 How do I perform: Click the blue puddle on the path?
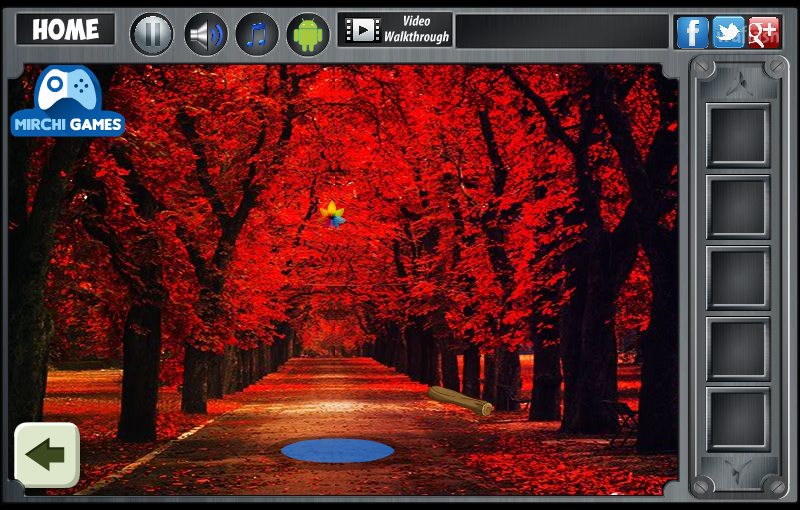point(337,451)
